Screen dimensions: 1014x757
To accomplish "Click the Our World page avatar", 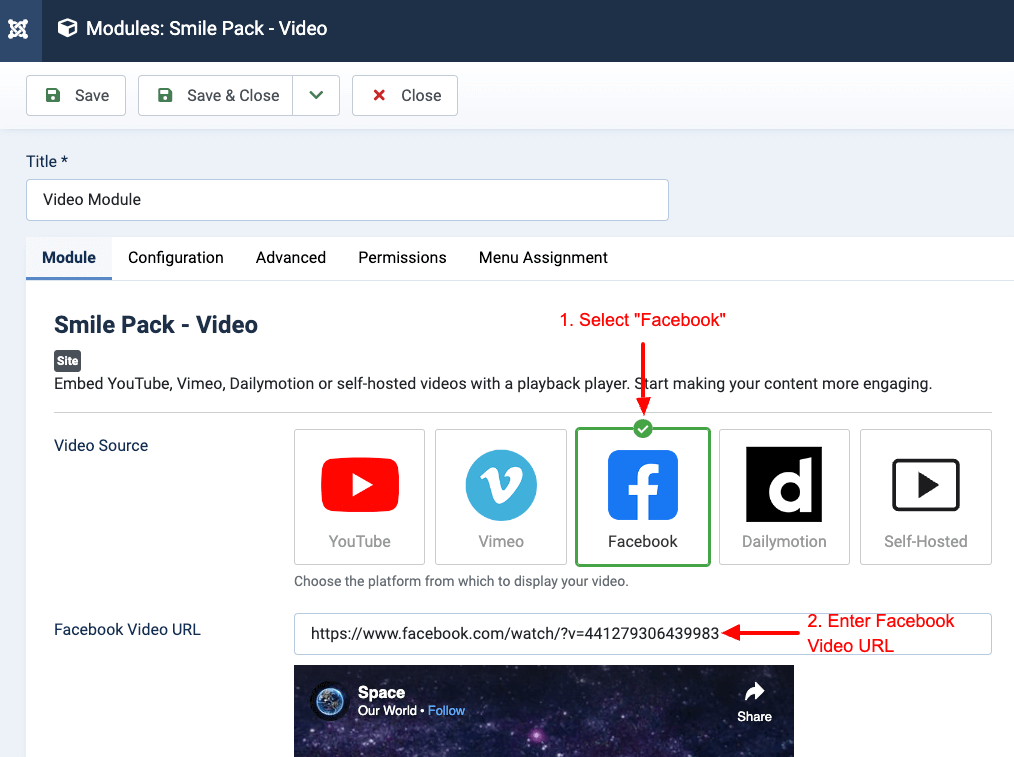I will click(330, 701).
